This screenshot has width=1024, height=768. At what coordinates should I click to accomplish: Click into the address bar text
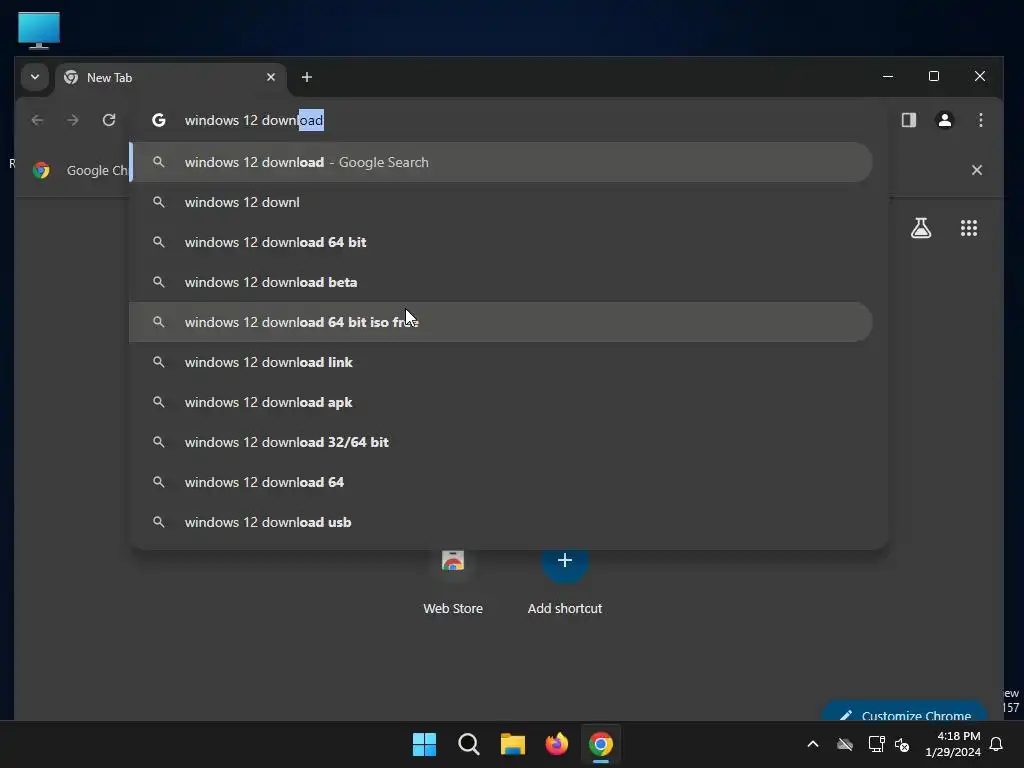pyautogui.click(x=254, y=120)
